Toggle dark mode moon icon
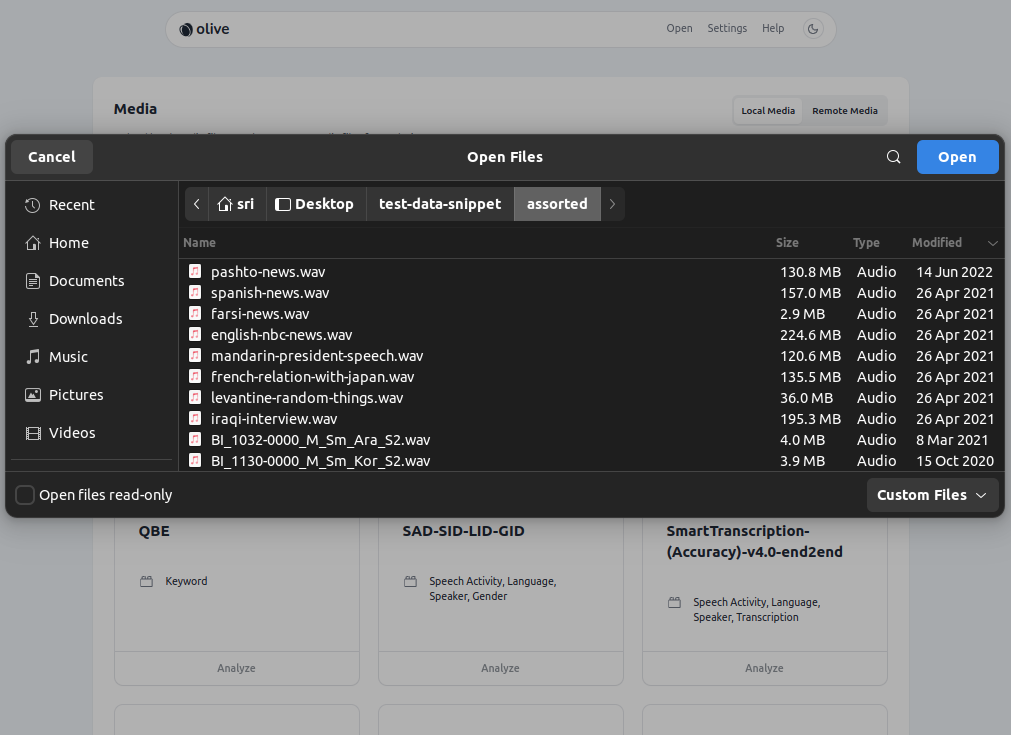 tap(813, 29)
